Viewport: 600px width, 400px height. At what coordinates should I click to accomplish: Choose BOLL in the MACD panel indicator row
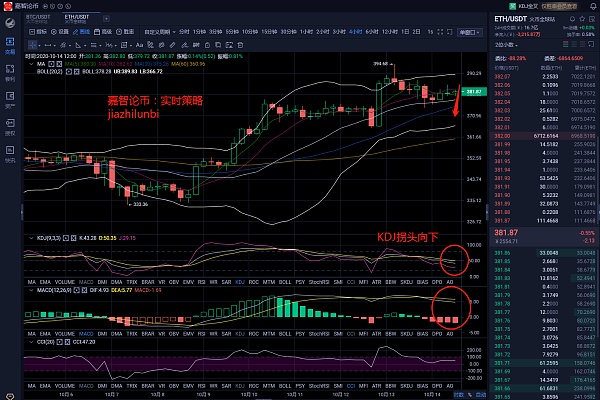285,334
